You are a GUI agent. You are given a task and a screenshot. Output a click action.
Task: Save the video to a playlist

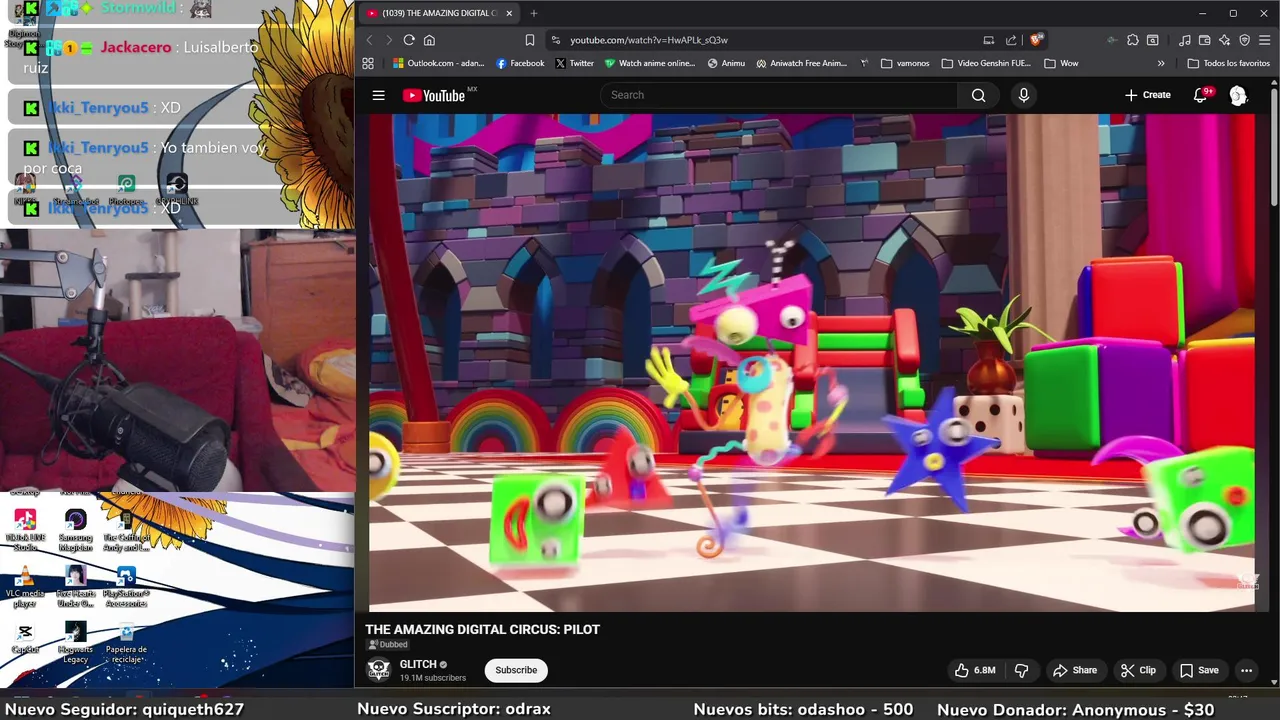tap(1199, 670)
